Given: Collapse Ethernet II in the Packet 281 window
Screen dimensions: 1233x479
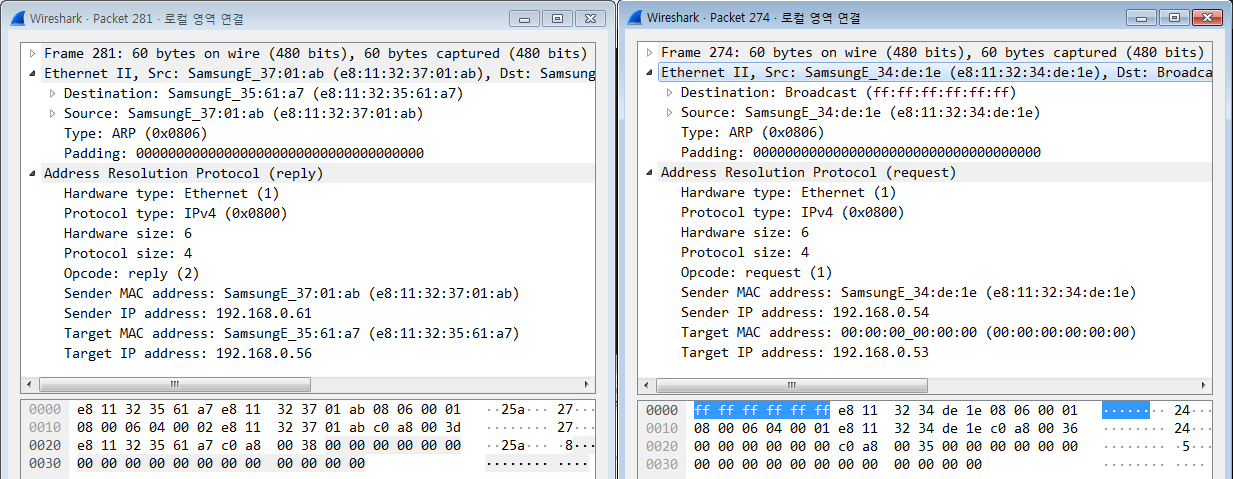Looking at the screenshot, I should tap(32, 73).
